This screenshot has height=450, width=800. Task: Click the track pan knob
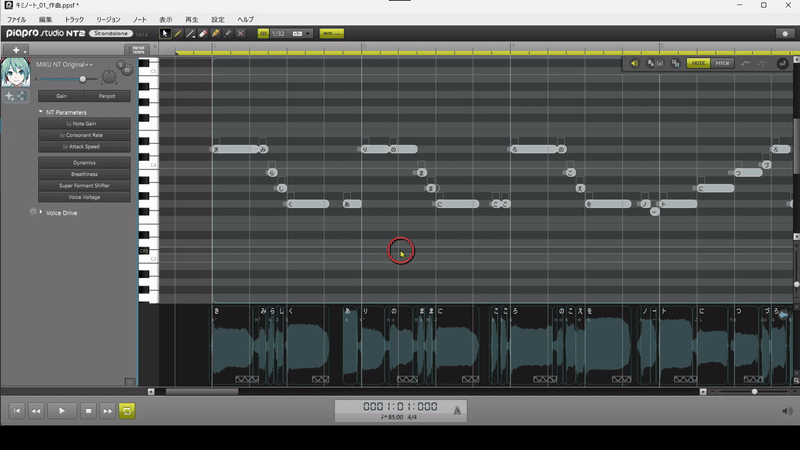[109, 77]
